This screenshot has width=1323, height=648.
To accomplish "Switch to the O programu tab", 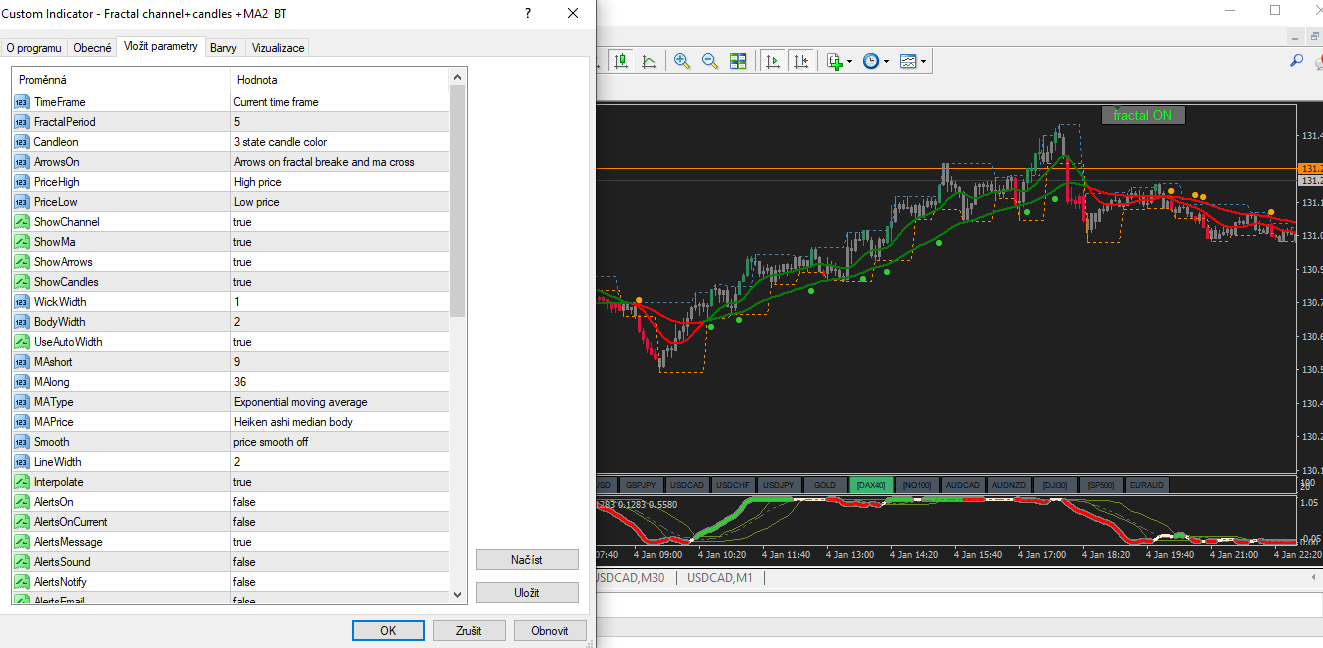I will pos(34,48).
